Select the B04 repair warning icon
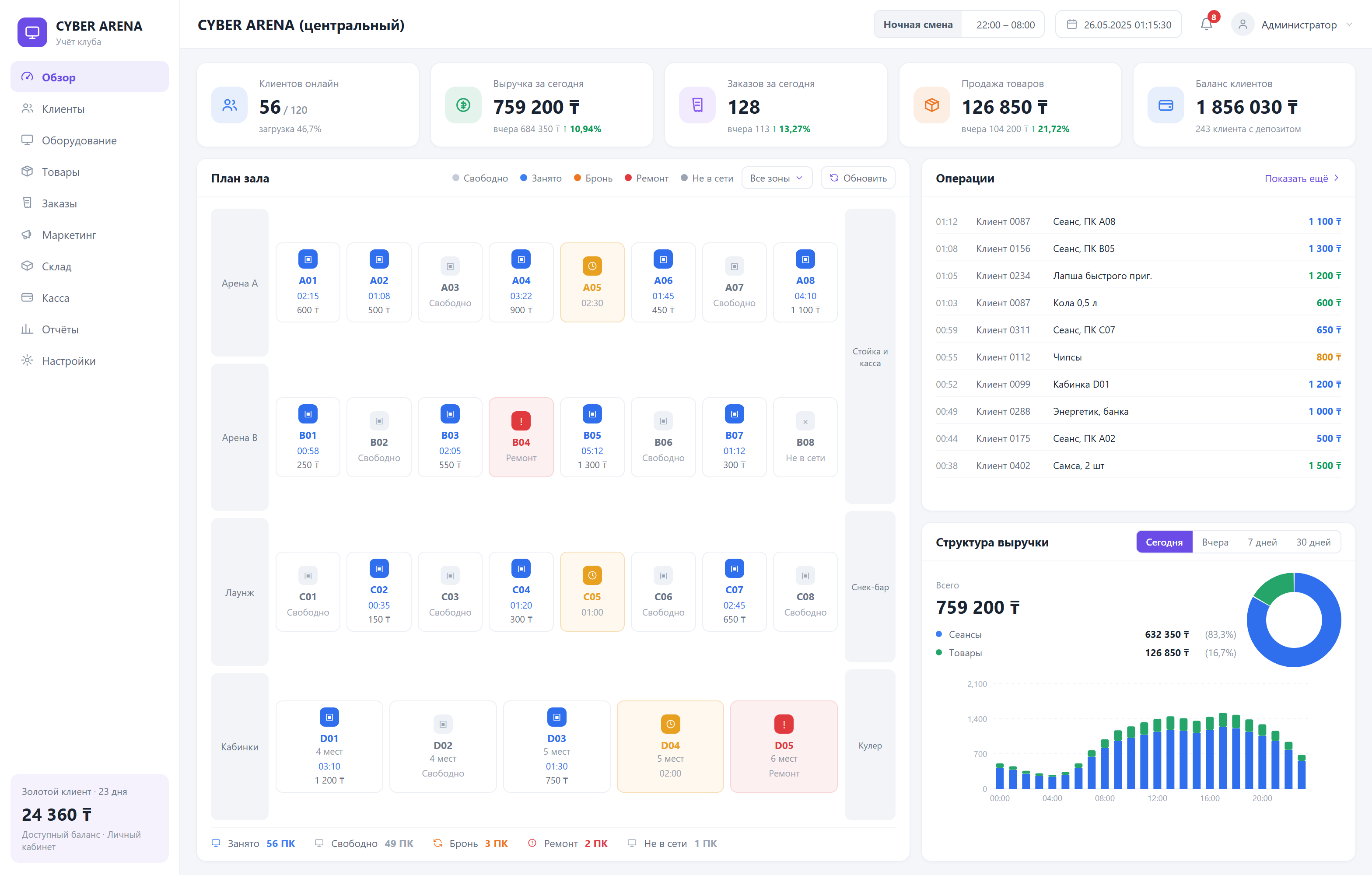 coord(521,421)
